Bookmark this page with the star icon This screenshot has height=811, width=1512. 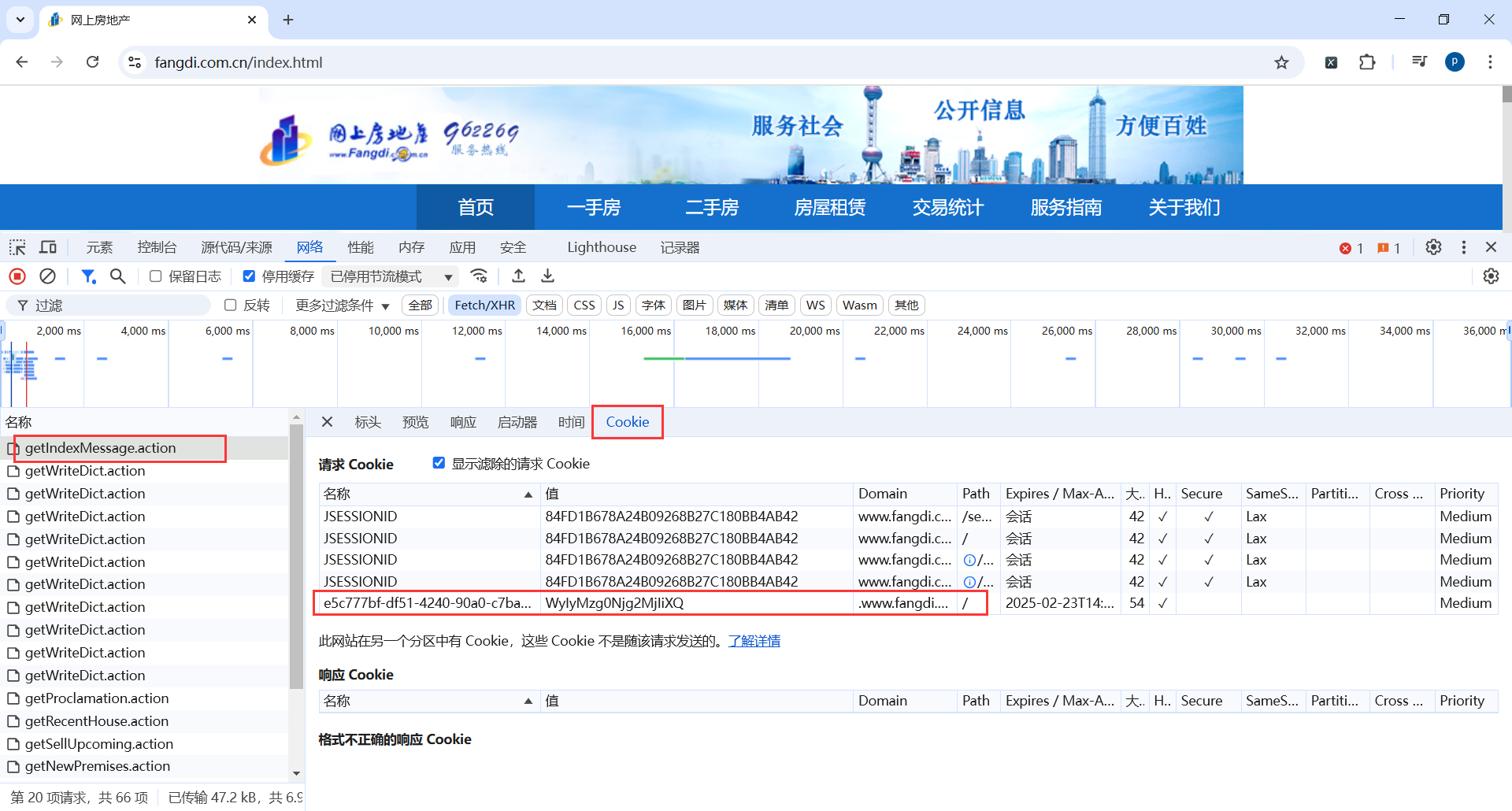coord(1282,62)
